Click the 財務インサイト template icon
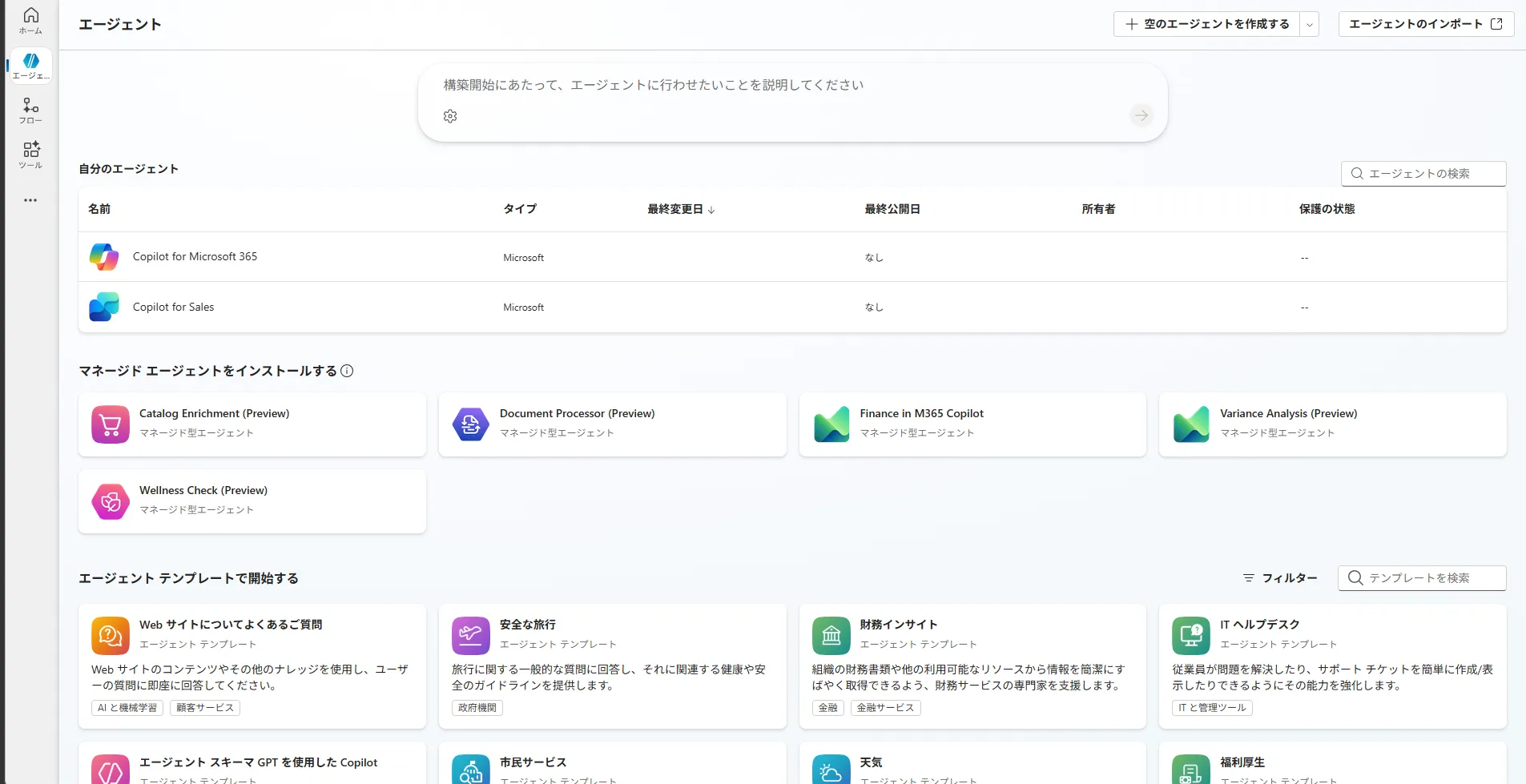 pyautogui.click(x=831, y=636)
